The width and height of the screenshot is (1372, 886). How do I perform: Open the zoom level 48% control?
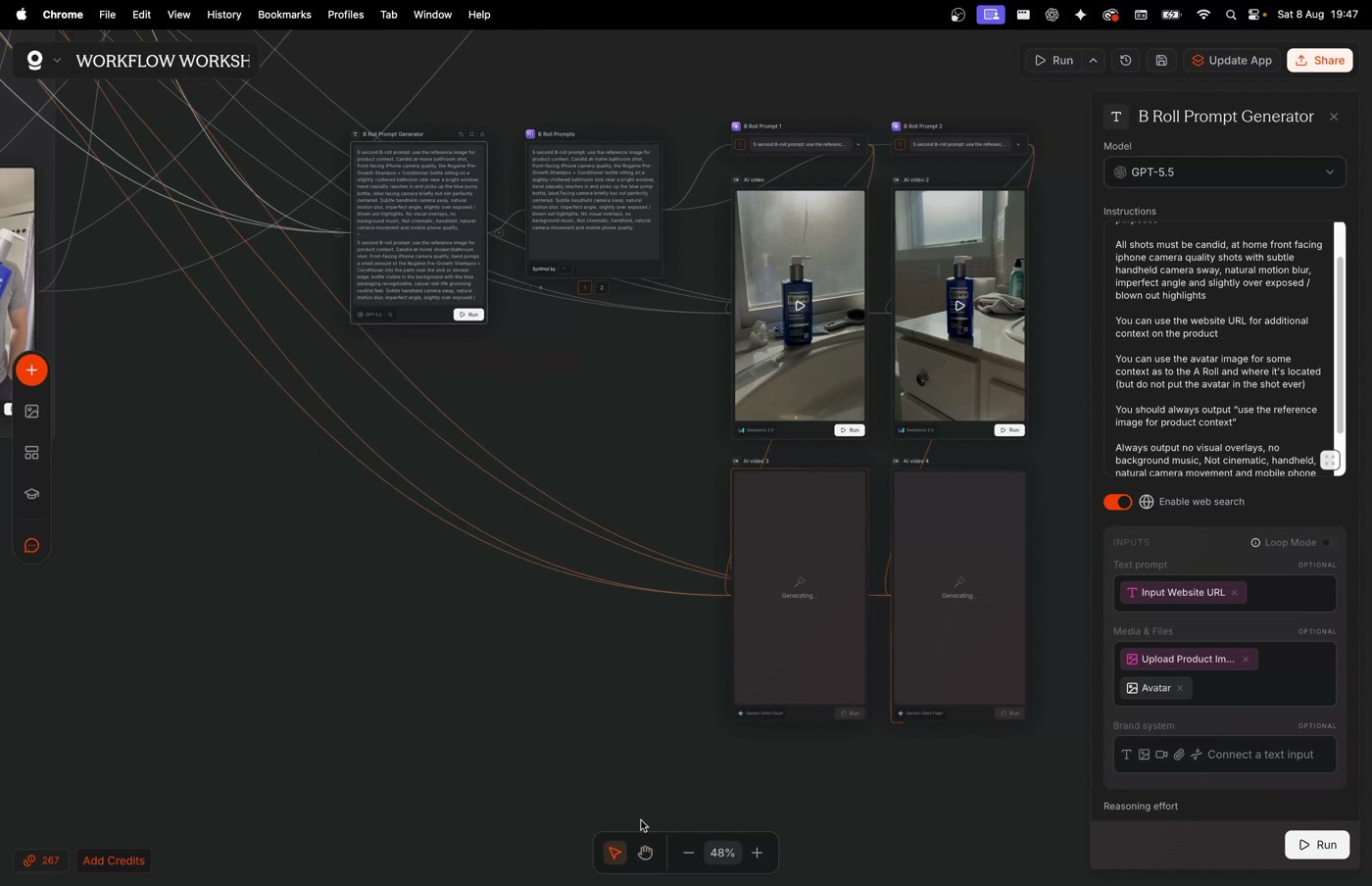click(722, 853)
